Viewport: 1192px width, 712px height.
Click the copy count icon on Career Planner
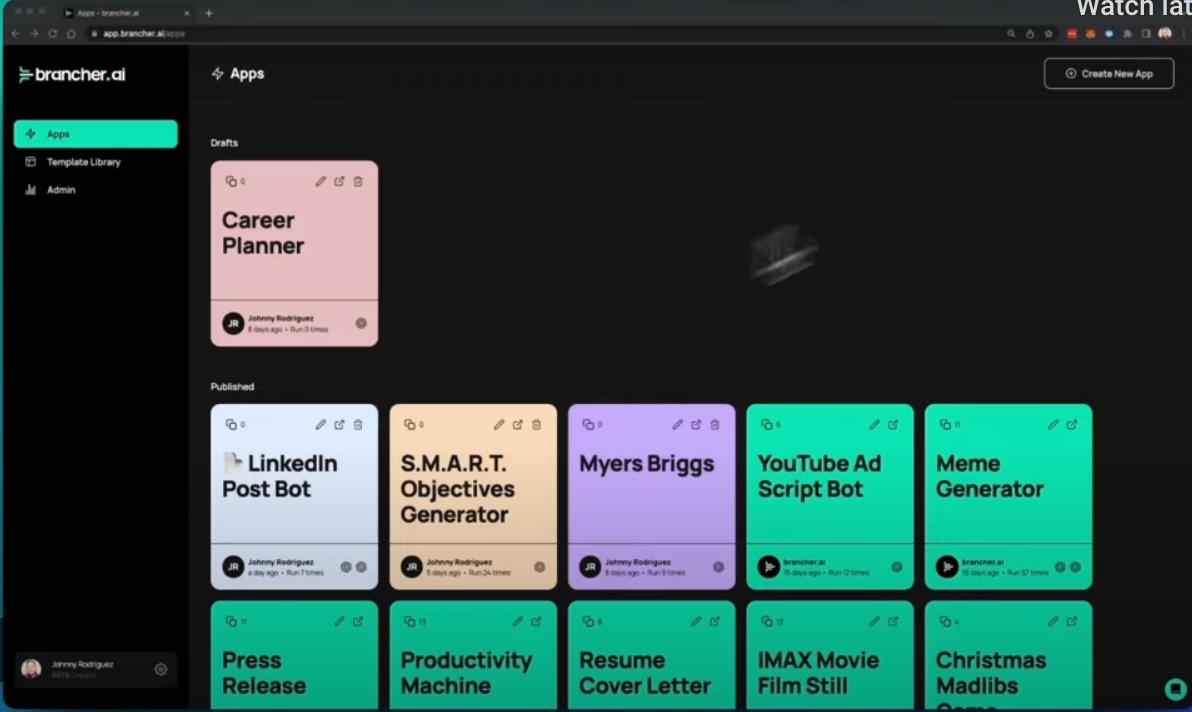pos(231,182)
